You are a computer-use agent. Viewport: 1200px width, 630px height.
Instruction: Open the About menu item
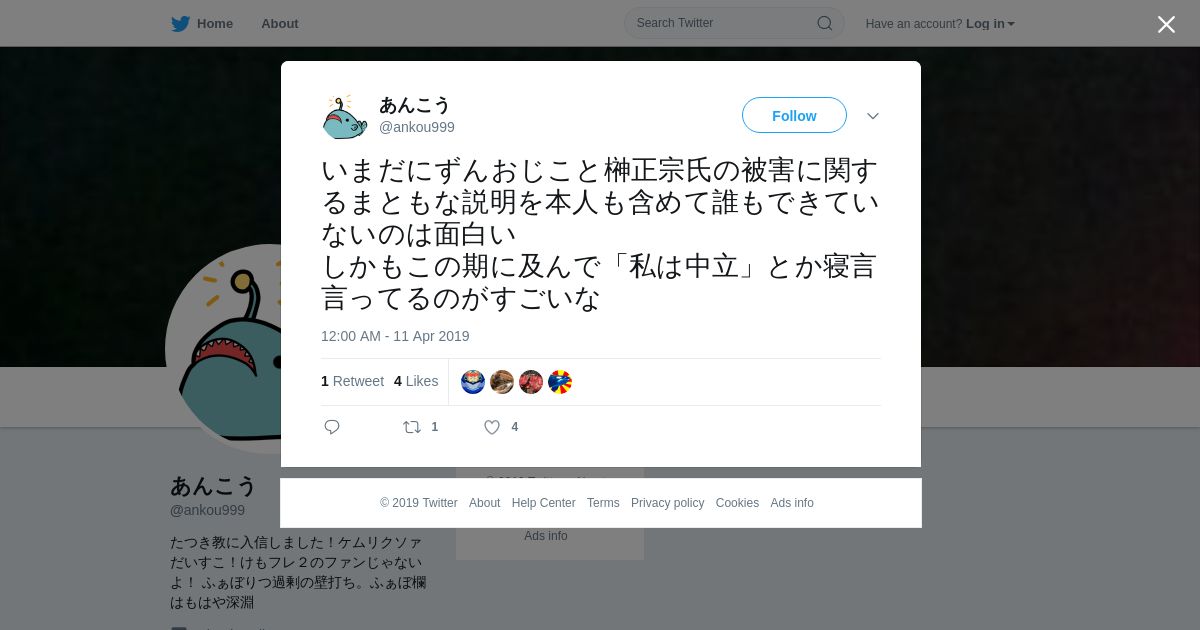280,24
